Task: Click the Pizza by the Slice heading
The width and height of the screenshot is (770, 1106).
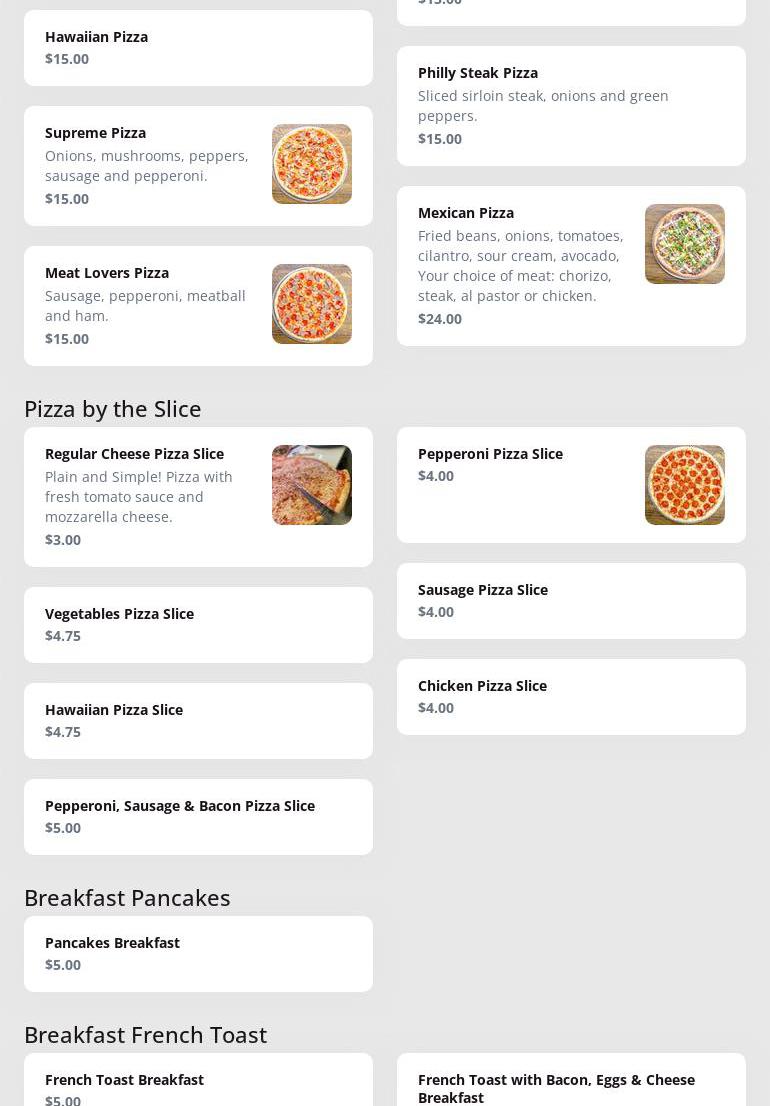Action: (113, 409)
